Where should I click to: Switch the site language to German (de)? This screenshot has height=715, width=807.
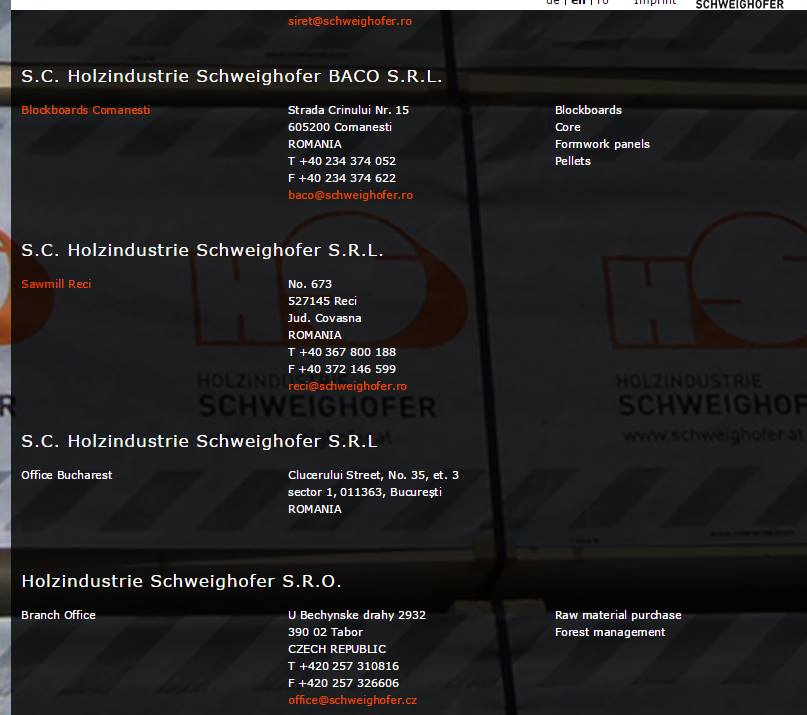pyautogui.click(x=553, y=3)
